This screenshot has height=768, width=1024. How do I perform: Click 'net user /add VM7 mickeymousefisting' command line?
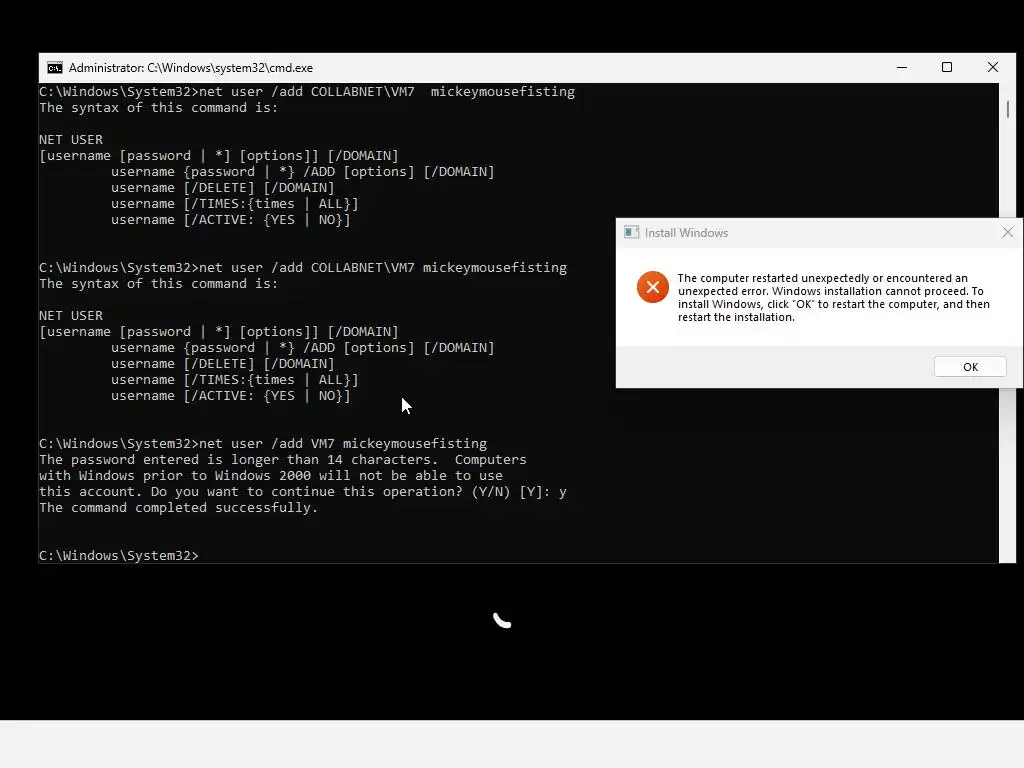[x=263, y=444]
